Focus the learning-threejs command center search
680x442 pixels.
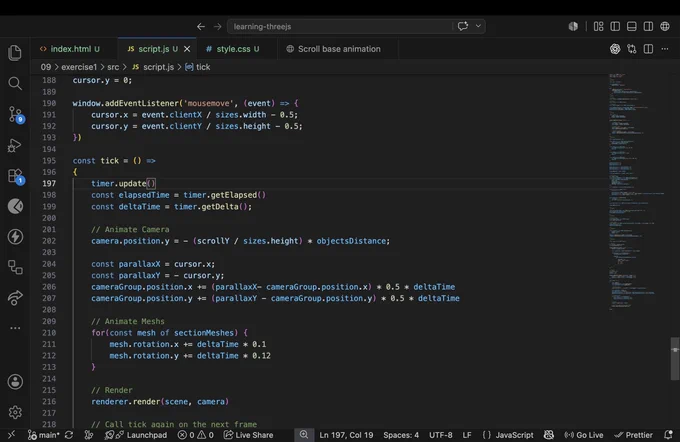pos(340,26)
